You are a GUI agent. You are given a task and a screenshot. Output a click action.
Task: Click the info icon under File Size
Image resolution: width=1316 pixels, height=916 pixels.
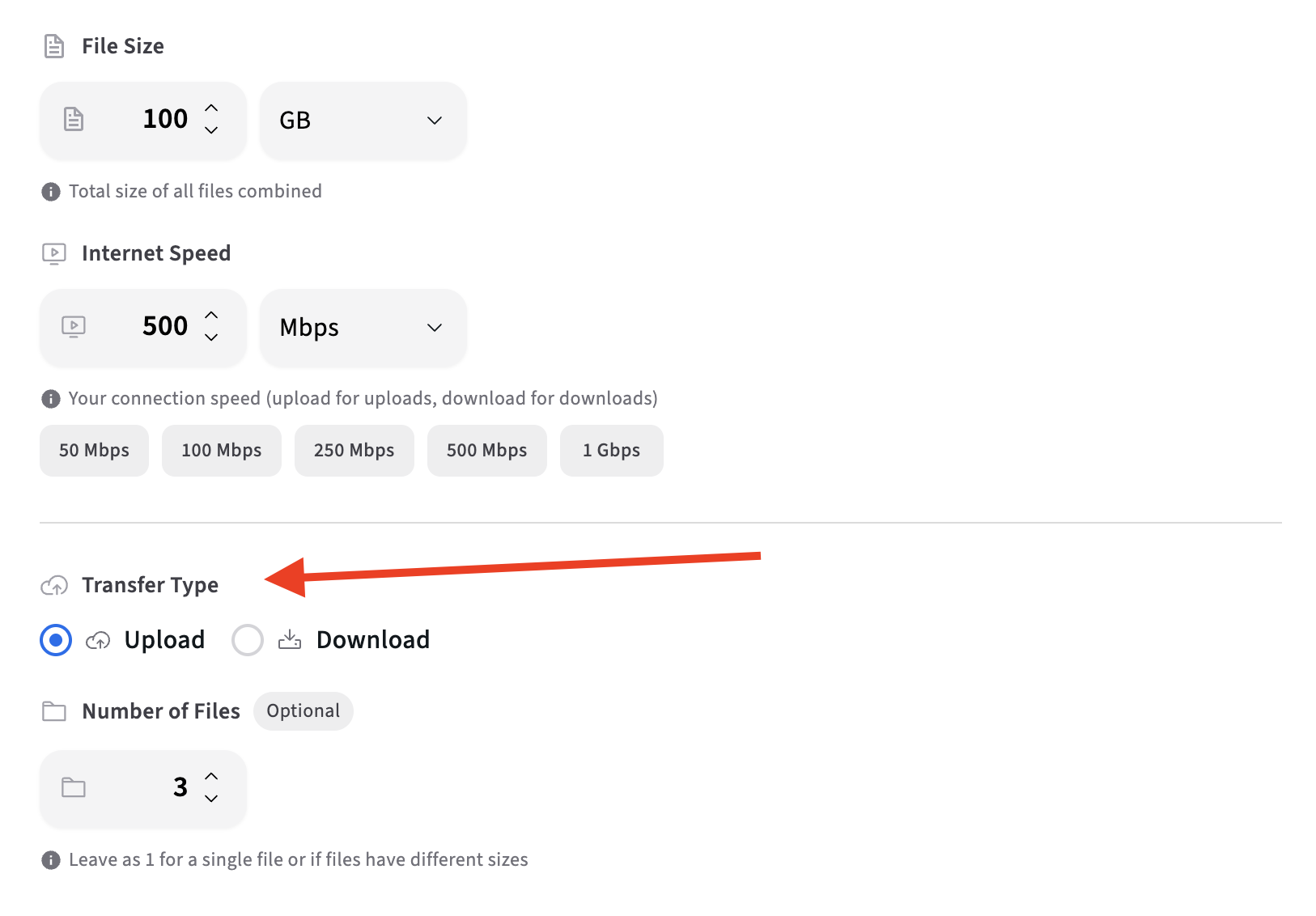tap(50, 191)
